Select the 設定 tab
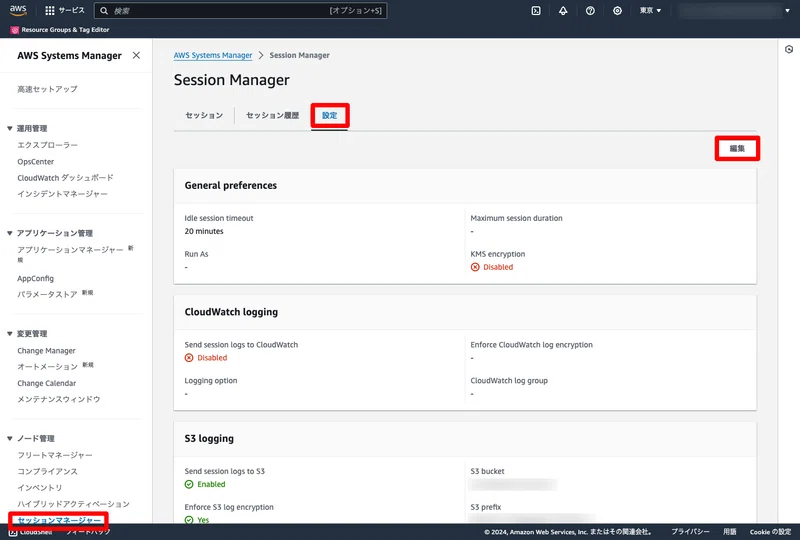Image resolution: width=800 pixels, height=540 pixels. click(x=330, y=115)
